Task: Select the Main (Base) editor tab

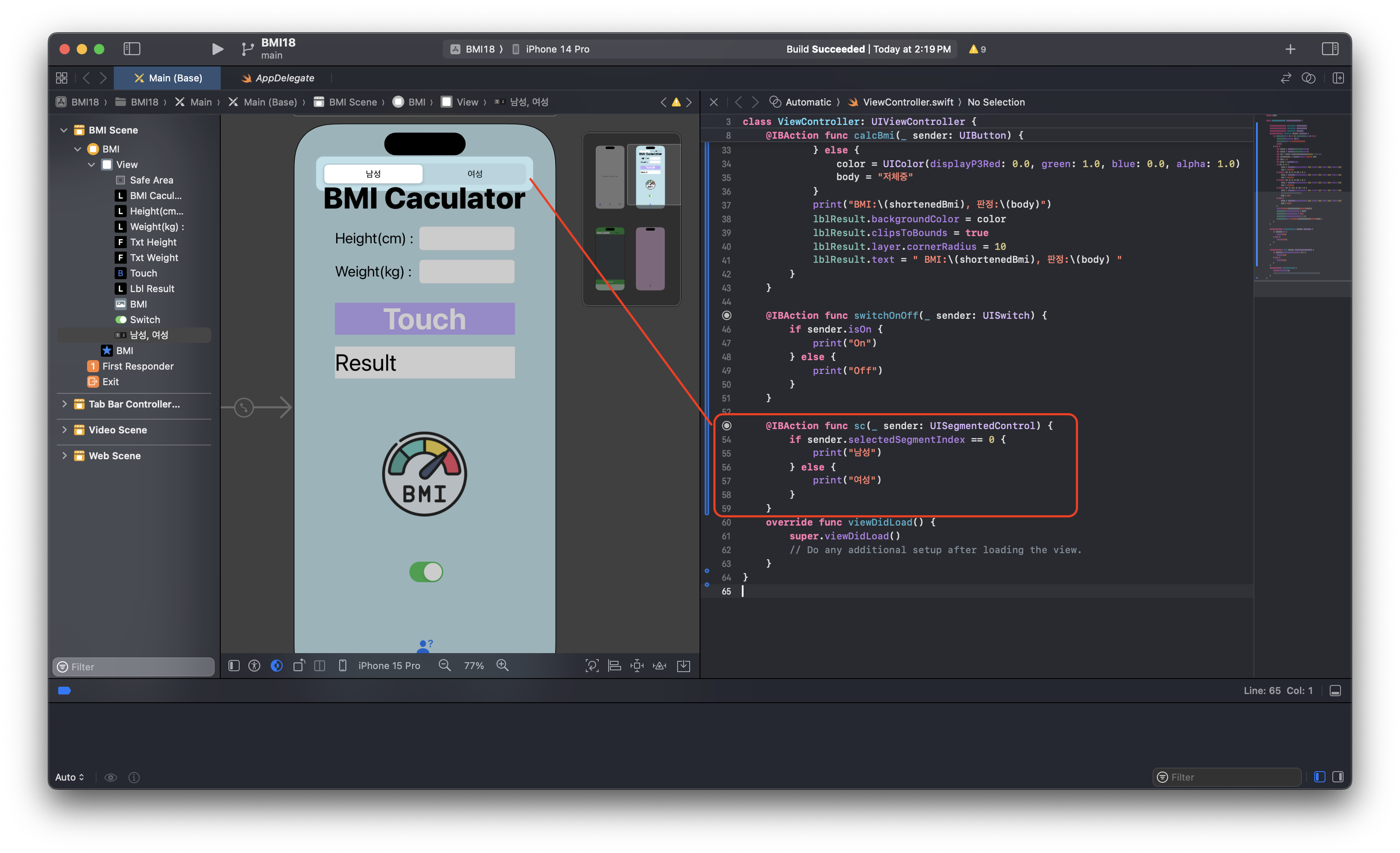Action: tap(168, 78)
